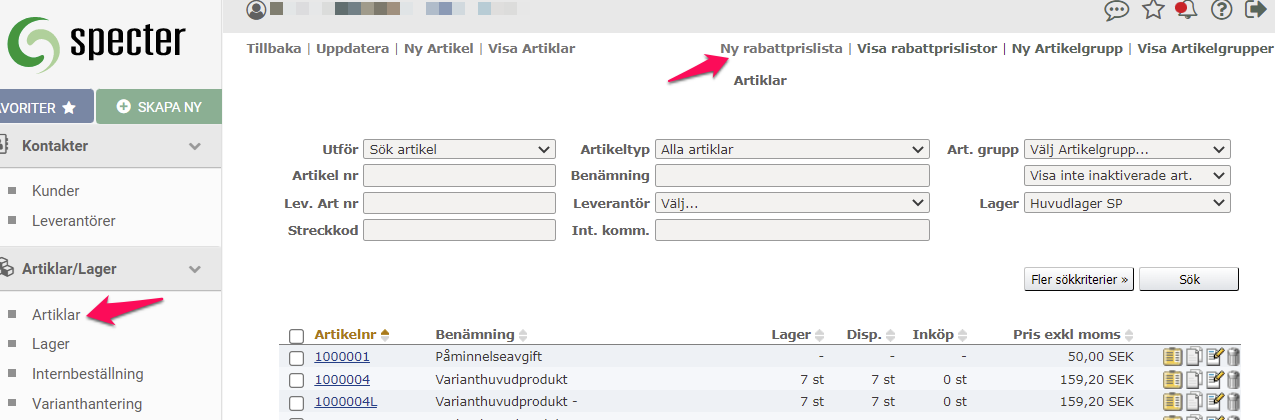Open the Lager dropdown showing Huvudlager SP
The width and height of the screenshot is (1275, 420).
pyautogui.click(x=1128, y=203)
